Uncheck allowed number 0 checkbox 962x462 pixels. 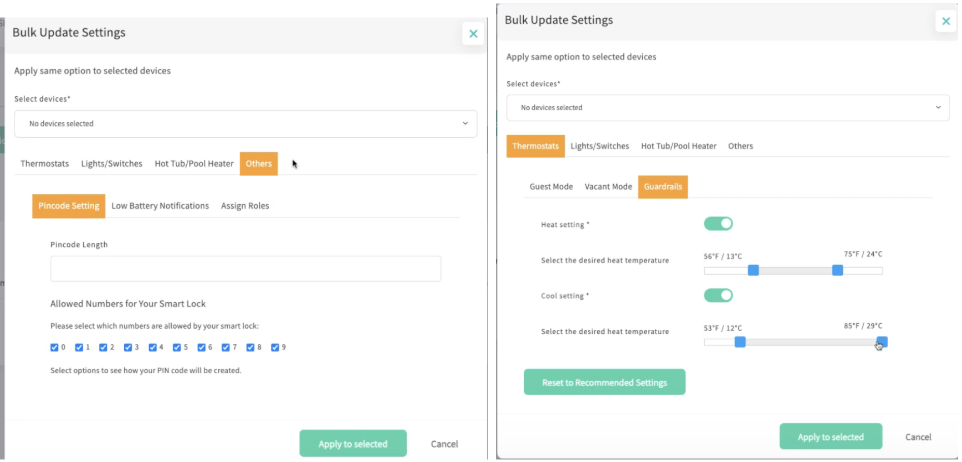(55, 348)
